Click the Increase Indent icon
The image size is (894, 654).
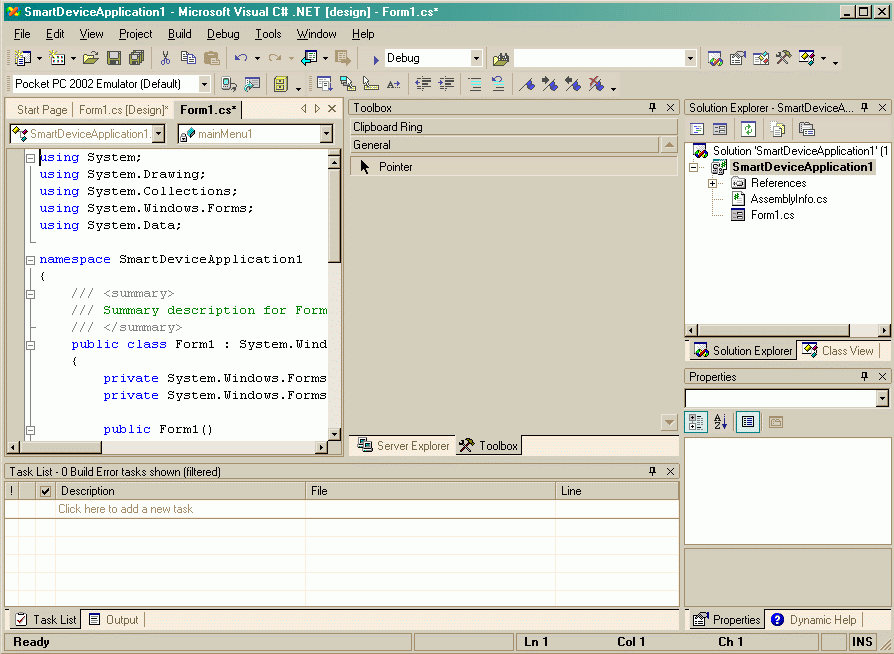[x=446, y=84]
